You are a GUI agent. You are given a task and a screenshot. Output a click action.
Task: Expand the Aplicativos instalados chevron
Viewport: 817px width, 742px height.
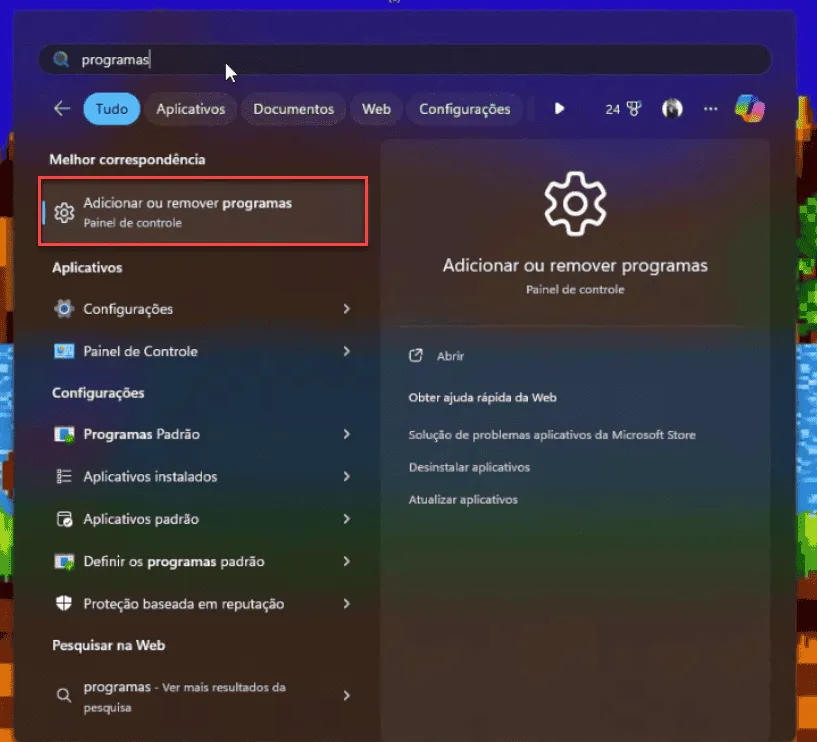click(x=346, y=476)
